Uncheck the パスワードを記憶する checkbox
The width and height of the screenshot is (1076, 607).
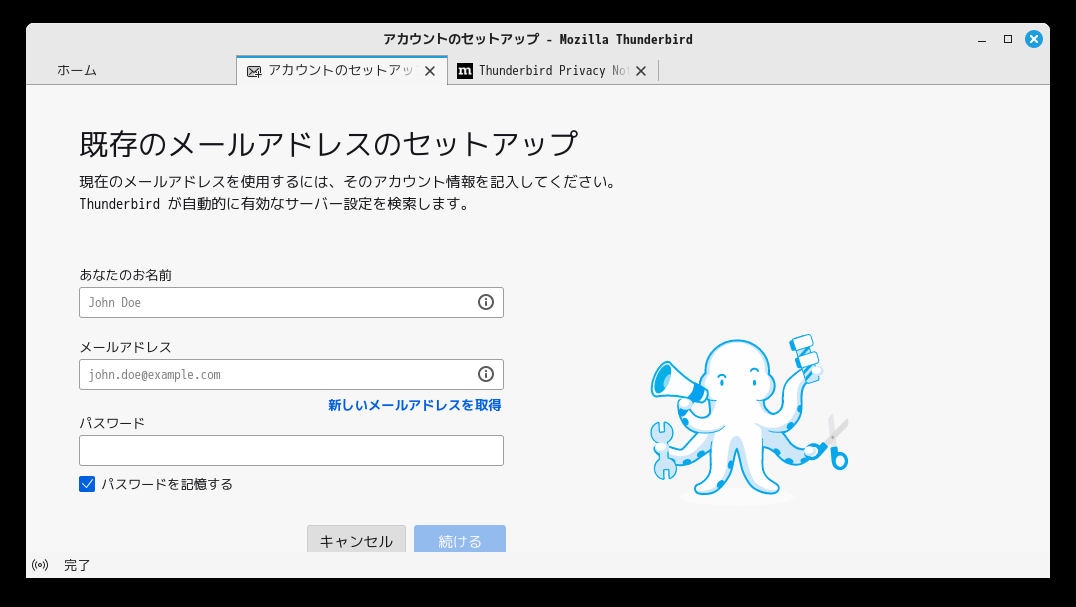pos(87,484)
